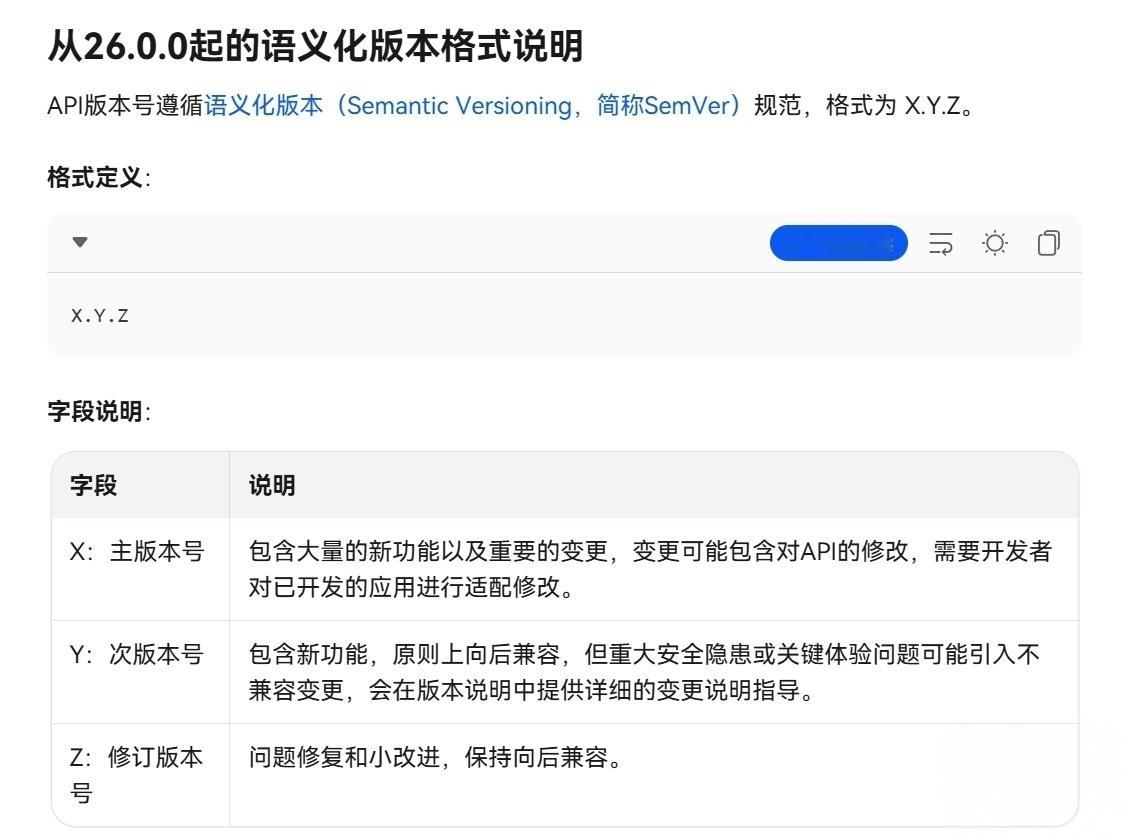
Task: Select the 字段 table column header
Action: [93, 485]
